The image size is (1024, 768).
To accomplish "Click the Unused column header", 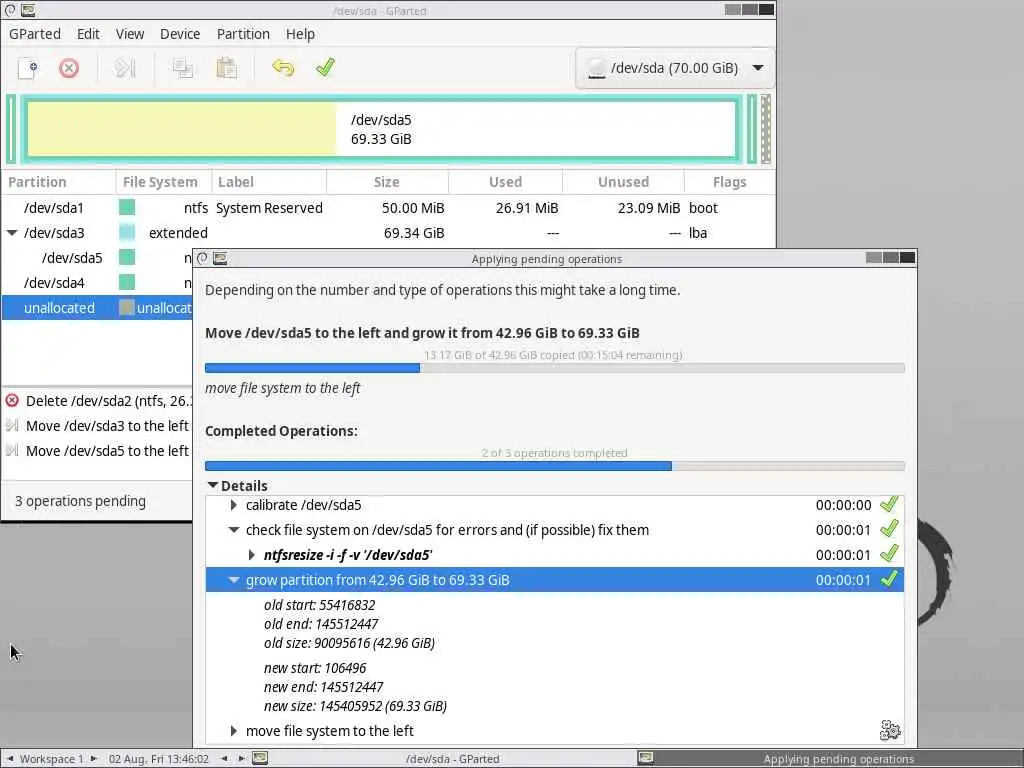I will pos(623,182).
